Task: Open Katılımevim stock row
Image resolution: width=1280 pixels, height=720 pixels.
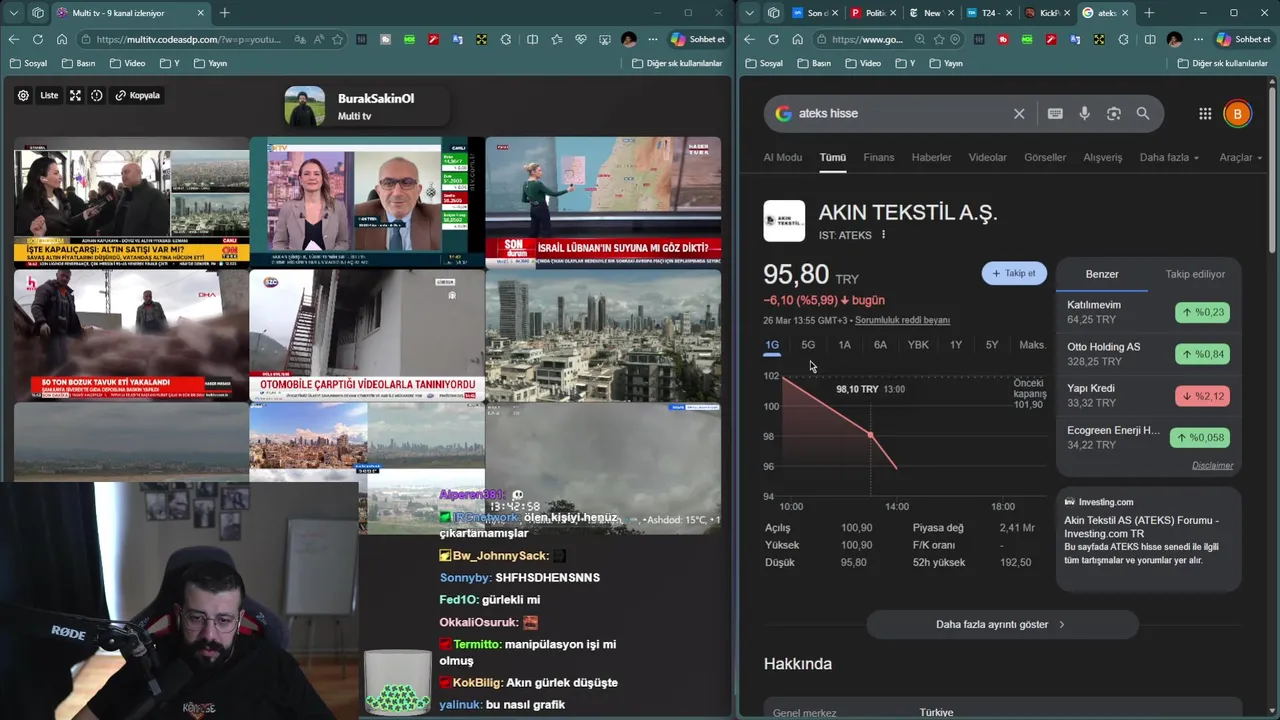Action: coord(1148,312)
